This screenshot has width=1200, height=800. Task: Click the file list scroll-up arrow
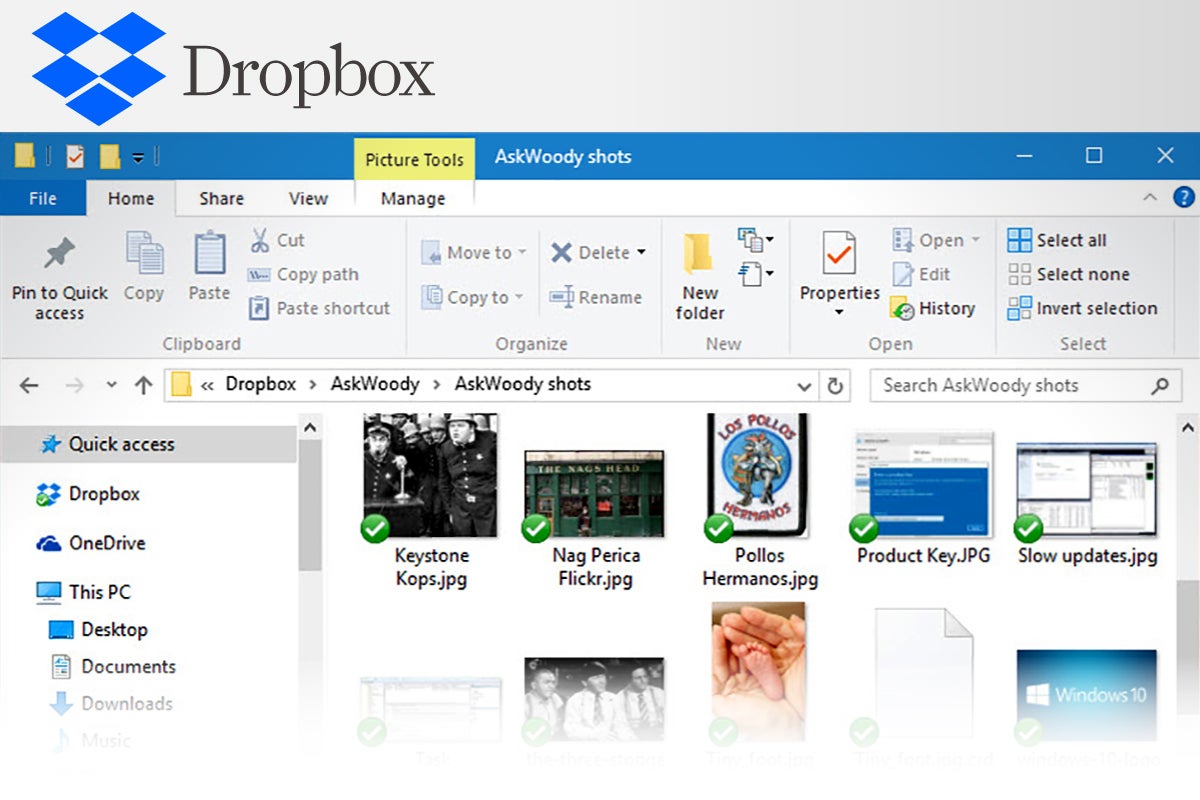(1187, 428)
